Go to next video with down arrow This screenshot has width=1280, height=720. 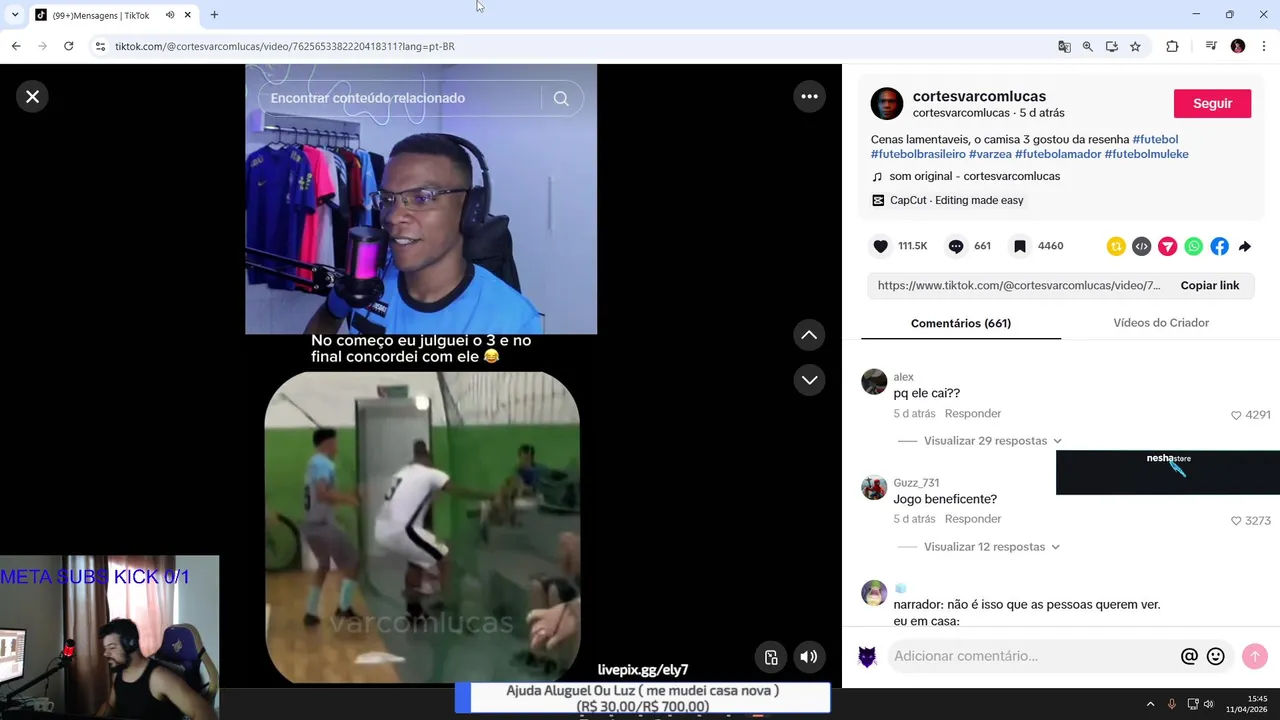(x=809, y=380)
